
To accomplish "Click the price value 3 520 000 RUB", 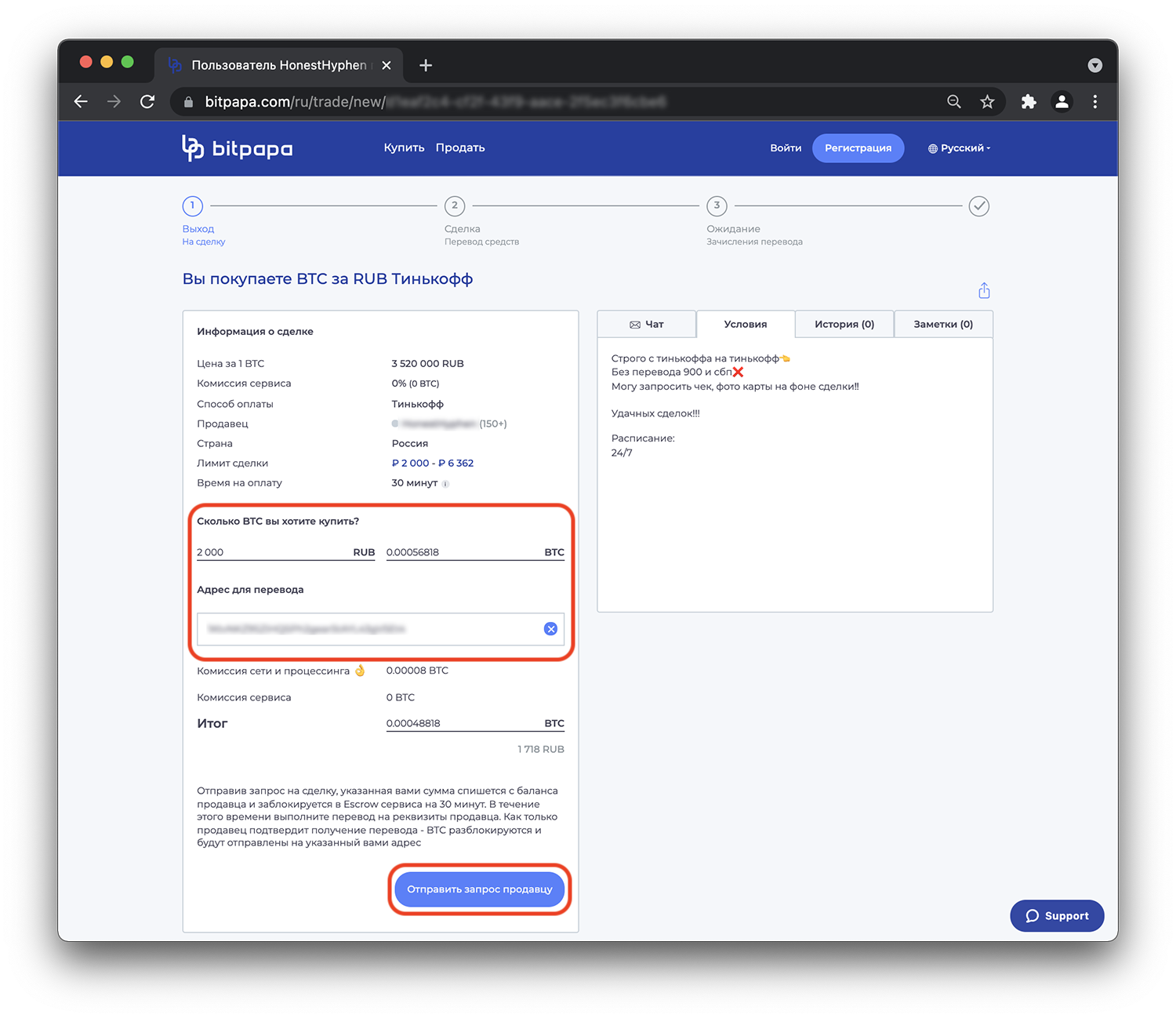I will [428, 364].
